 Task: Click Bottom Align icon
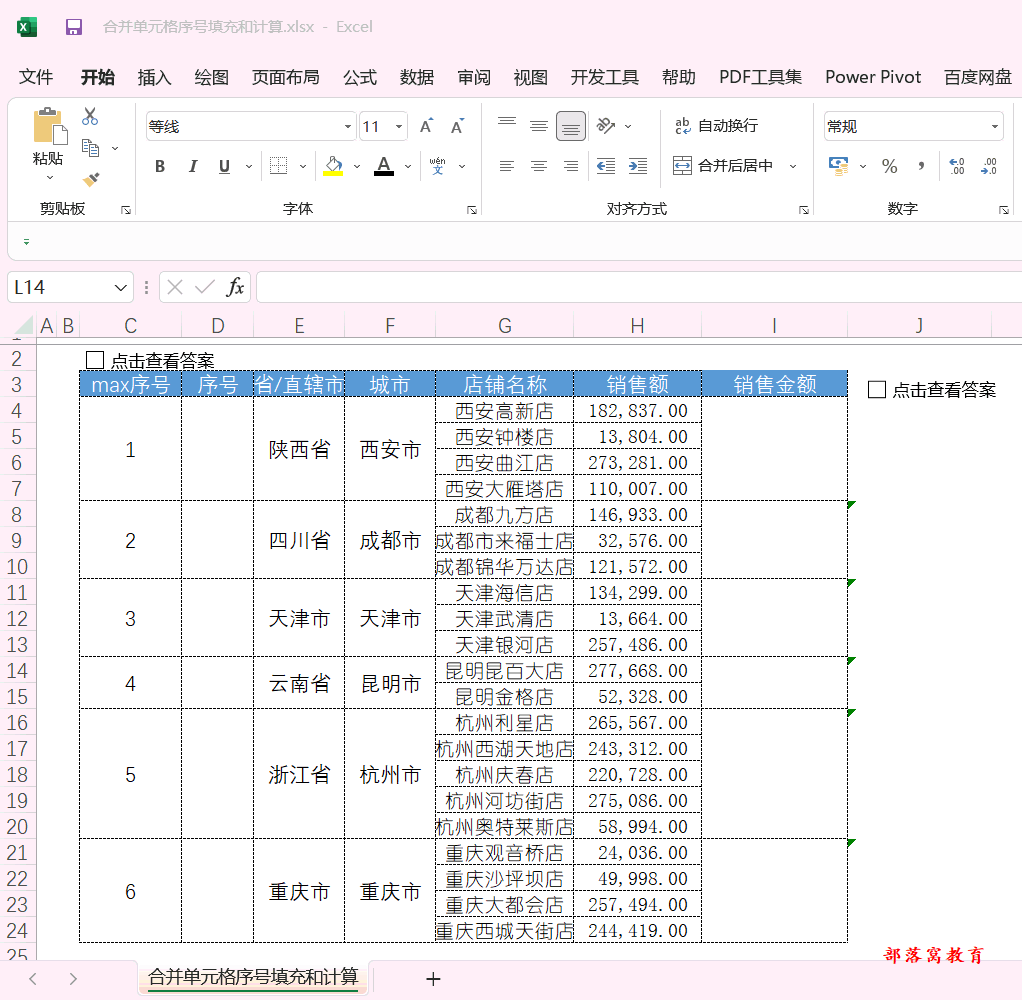click(570, 126)
